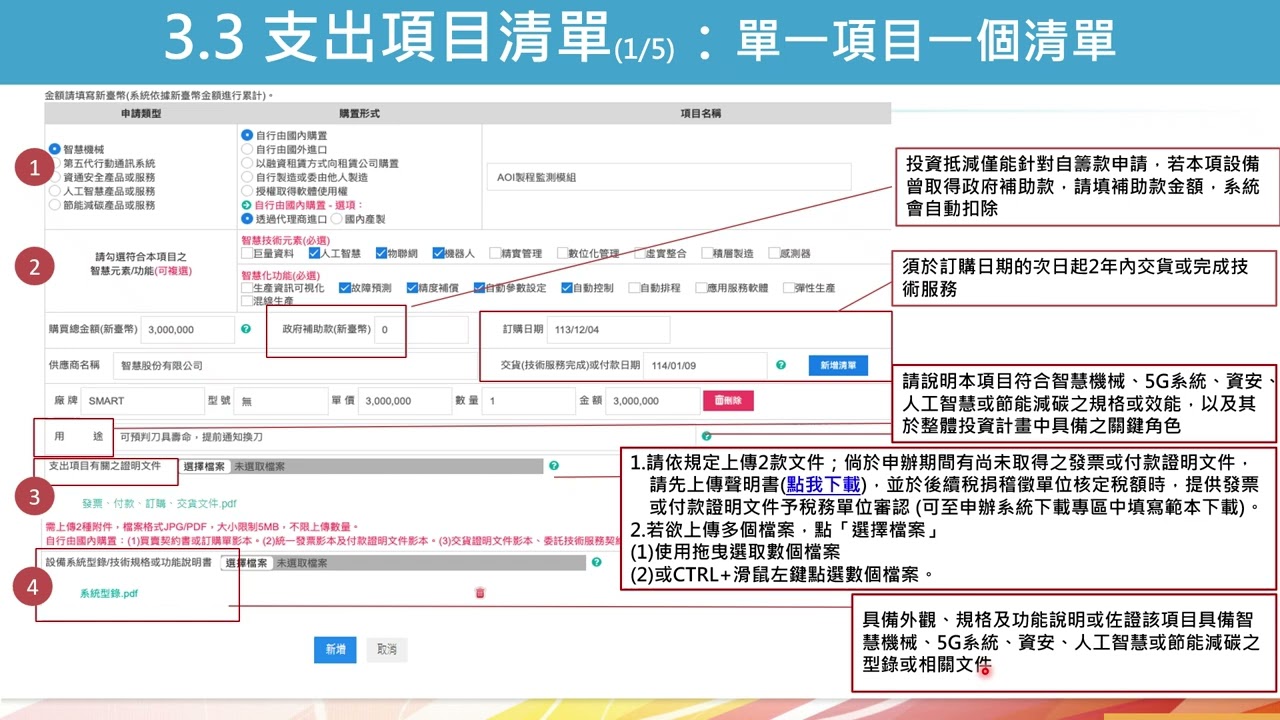The width and height of the screenshot is (1280, 720).
Task: Choose 以融資租賃方式向租賃公司購置 option
Action: click(247, 163)
